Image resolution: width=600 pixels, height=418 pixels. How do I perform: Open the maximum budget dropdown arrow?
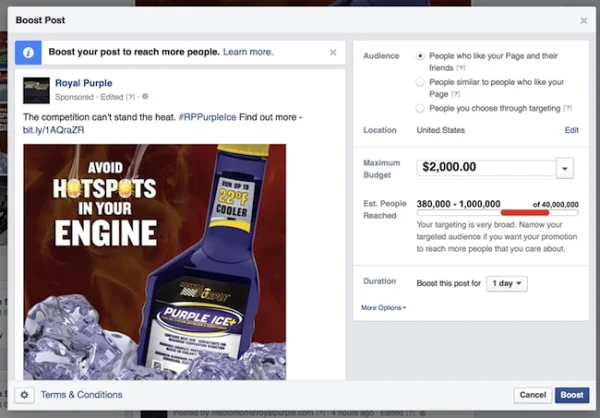click(x=565, y=168)
